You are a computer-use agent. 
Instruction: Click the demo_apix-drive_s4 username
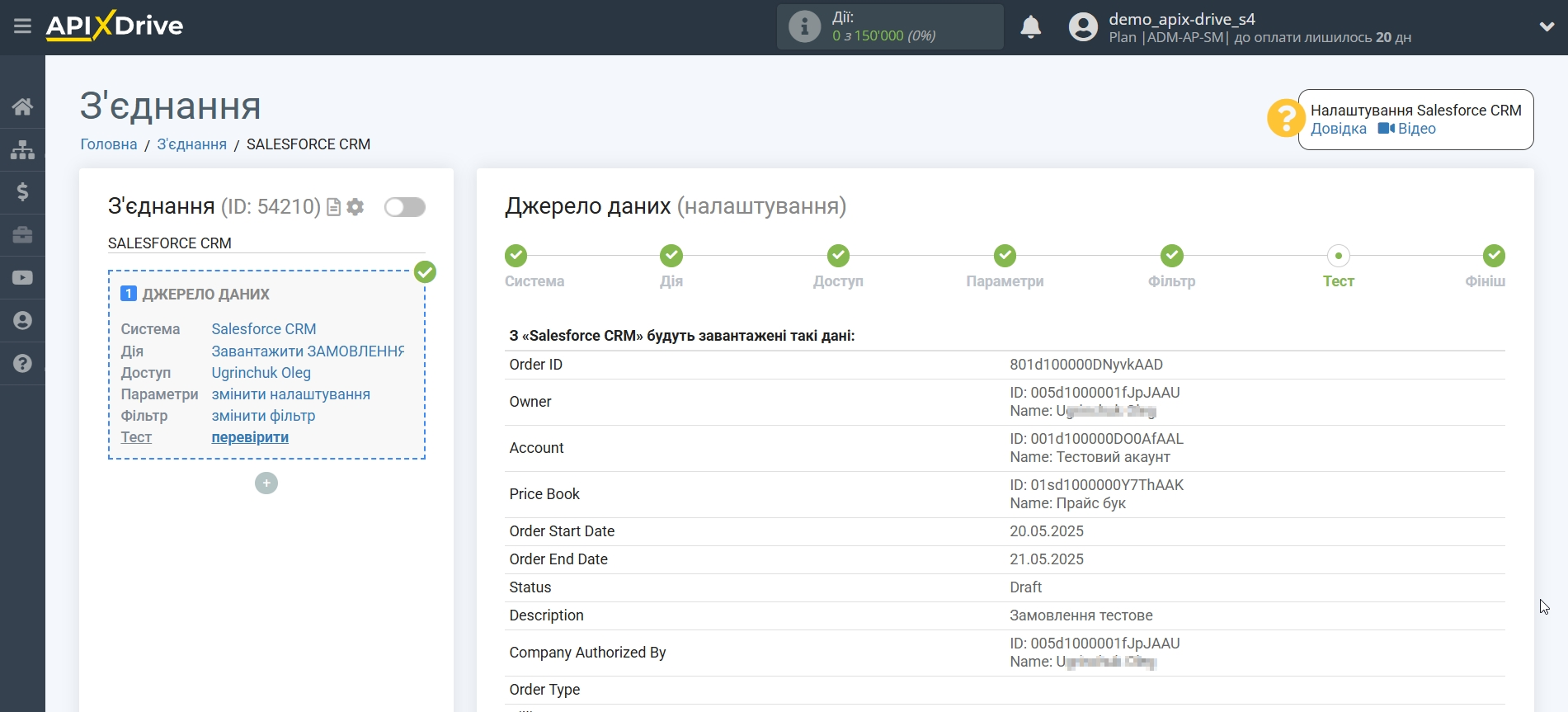(1182, 19)
